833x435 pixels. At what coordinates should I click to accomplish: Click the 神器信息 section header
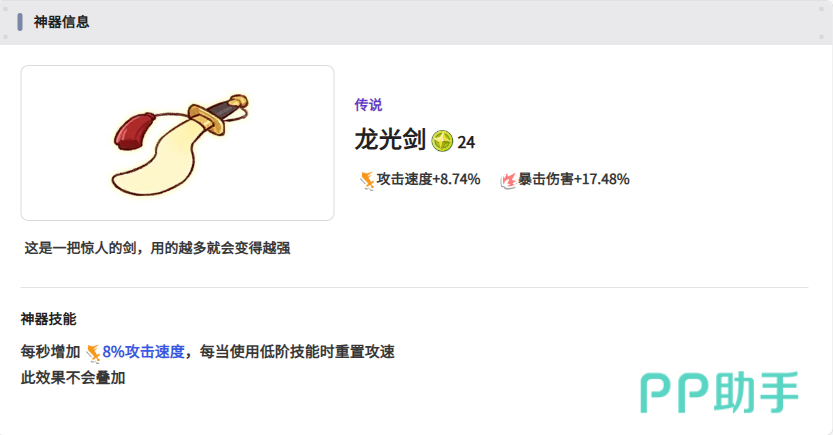62,22
